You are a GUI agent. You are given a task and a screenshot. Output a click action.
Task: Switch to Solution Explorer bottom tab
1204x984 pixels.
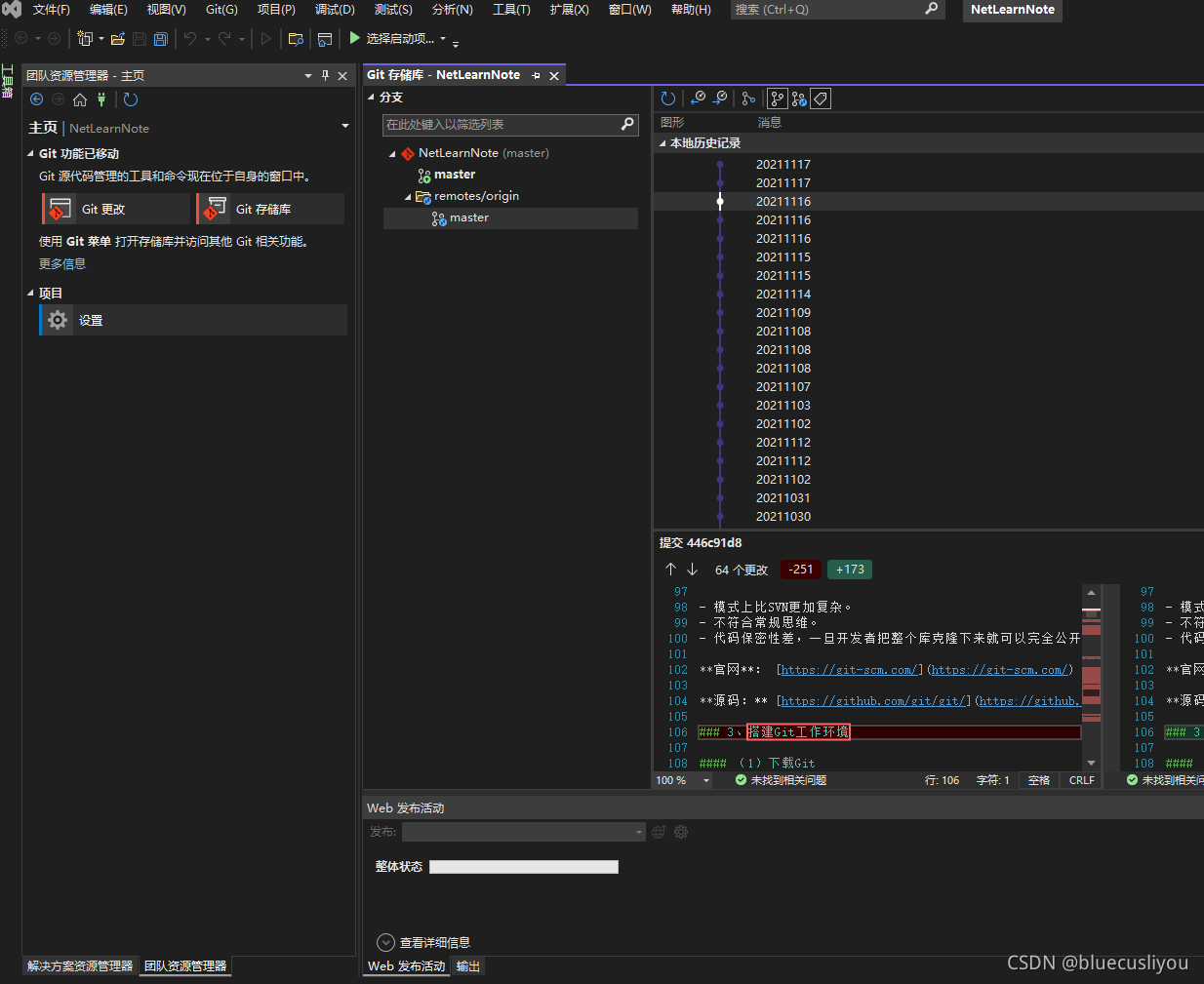coord(80,966)
